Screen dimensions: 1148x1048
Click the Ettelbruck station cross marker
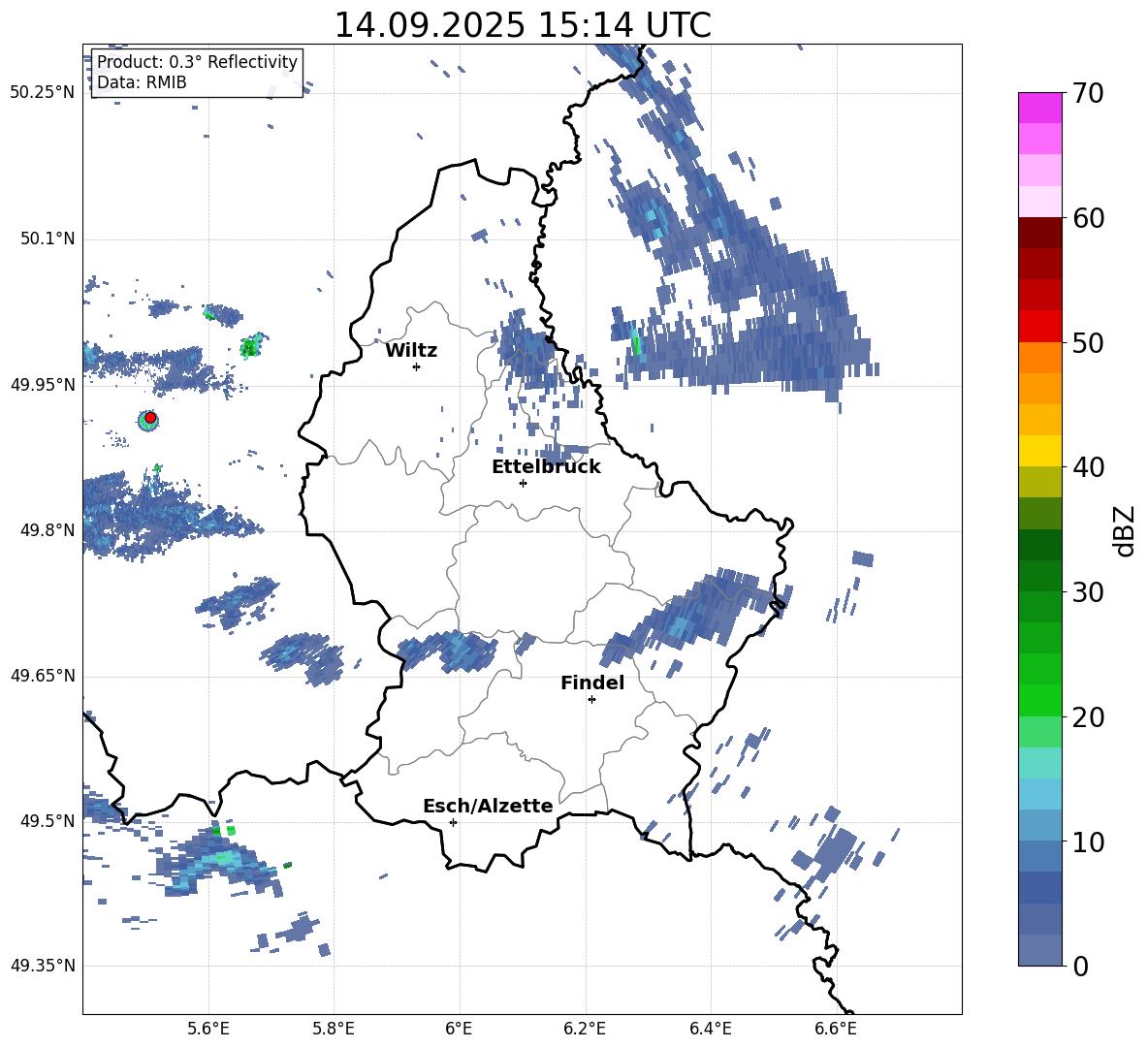[523, 483]
